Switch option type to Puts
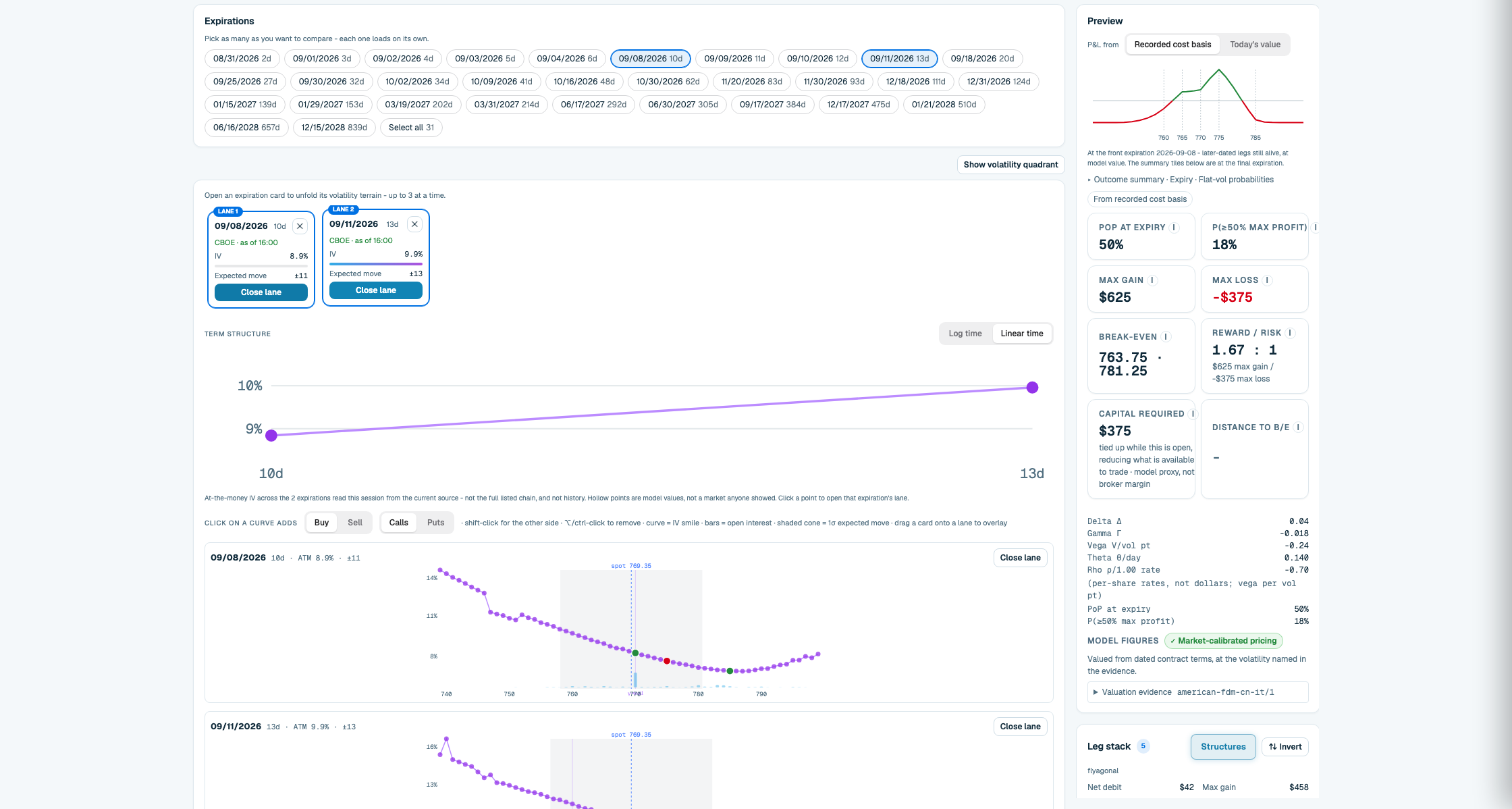The width and height of the screenshot is (1512, 809). click(436, 523)
